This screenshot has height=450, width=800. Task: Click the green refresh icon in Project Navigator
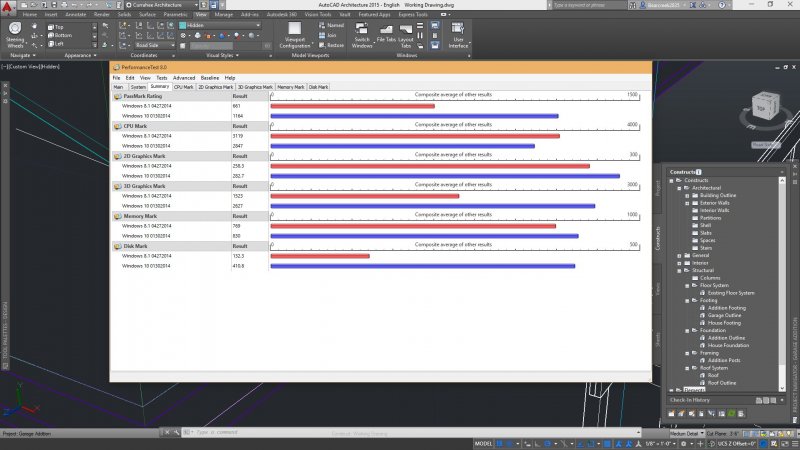tap(732, 414)
